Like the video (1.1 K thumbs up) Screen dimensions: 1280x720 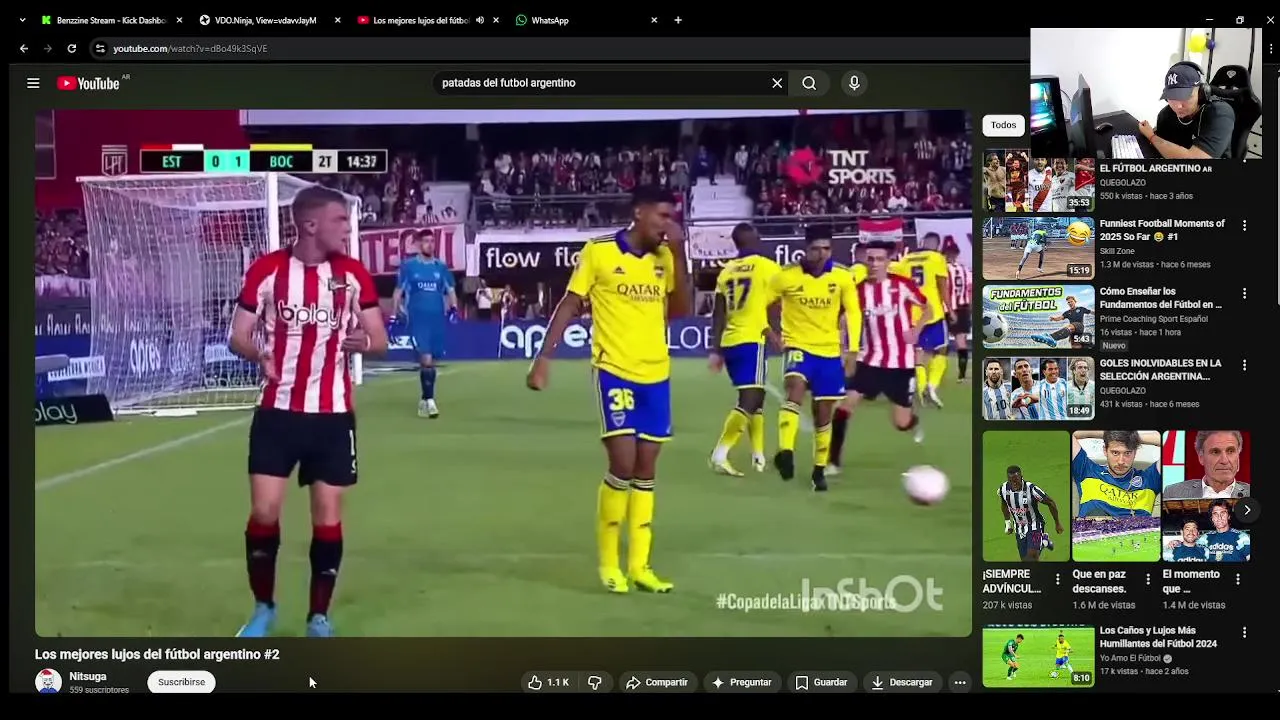click(548, 682)
